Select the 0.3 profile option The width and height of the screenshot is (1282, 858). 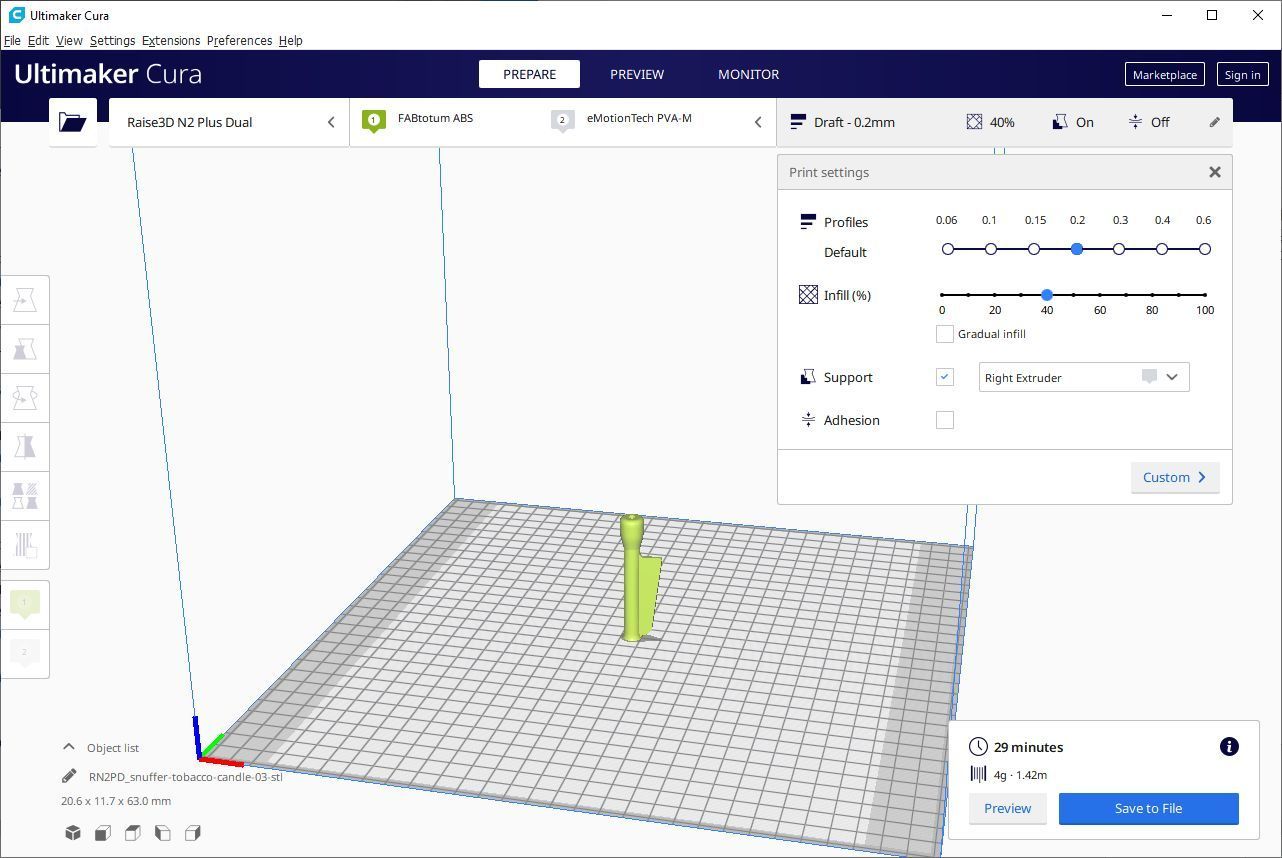coord(1119,249)
